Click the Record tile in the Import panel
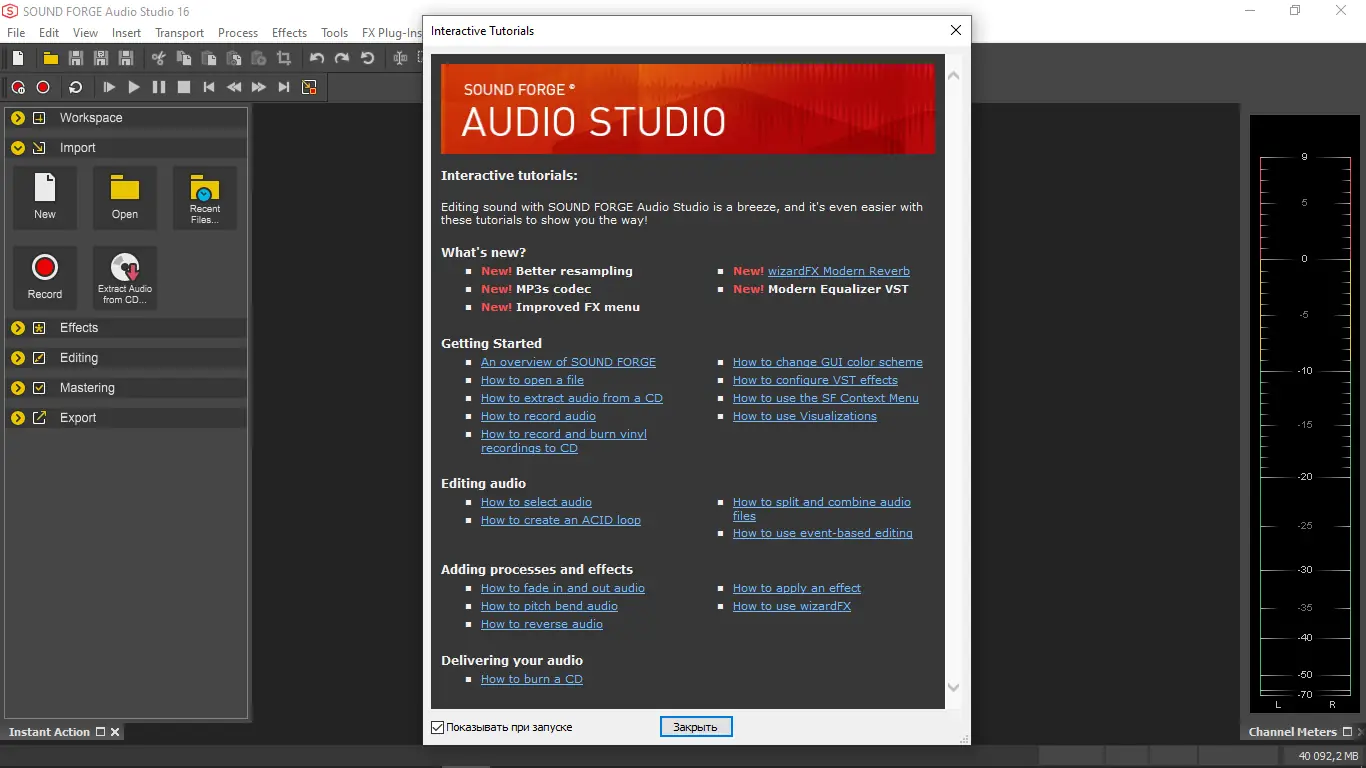 point(45,277)
